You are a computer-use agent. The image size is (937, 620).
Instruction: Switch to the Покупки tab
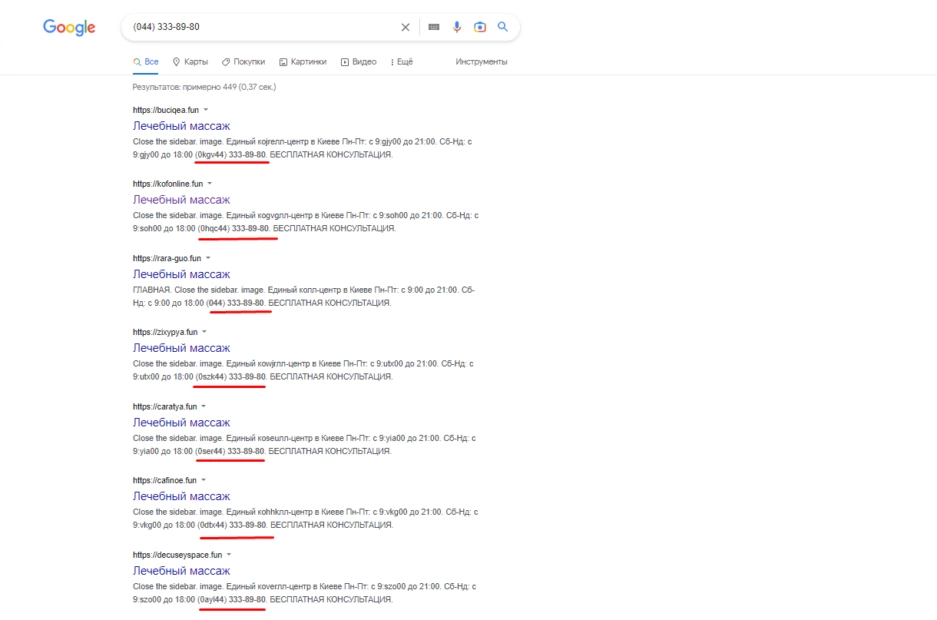(243, 62)
